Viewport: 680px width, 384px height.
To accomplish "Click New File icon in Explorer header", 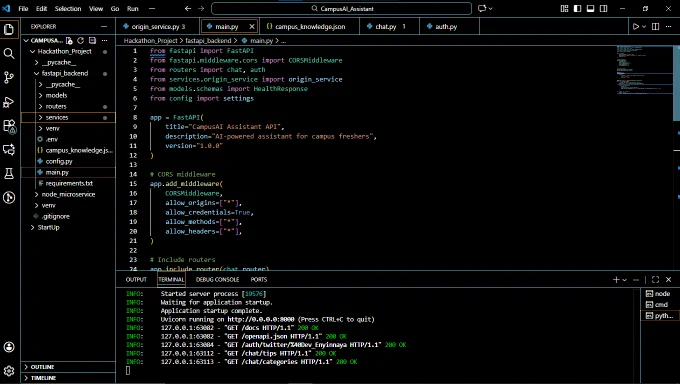I will click(x=69, y=40).
